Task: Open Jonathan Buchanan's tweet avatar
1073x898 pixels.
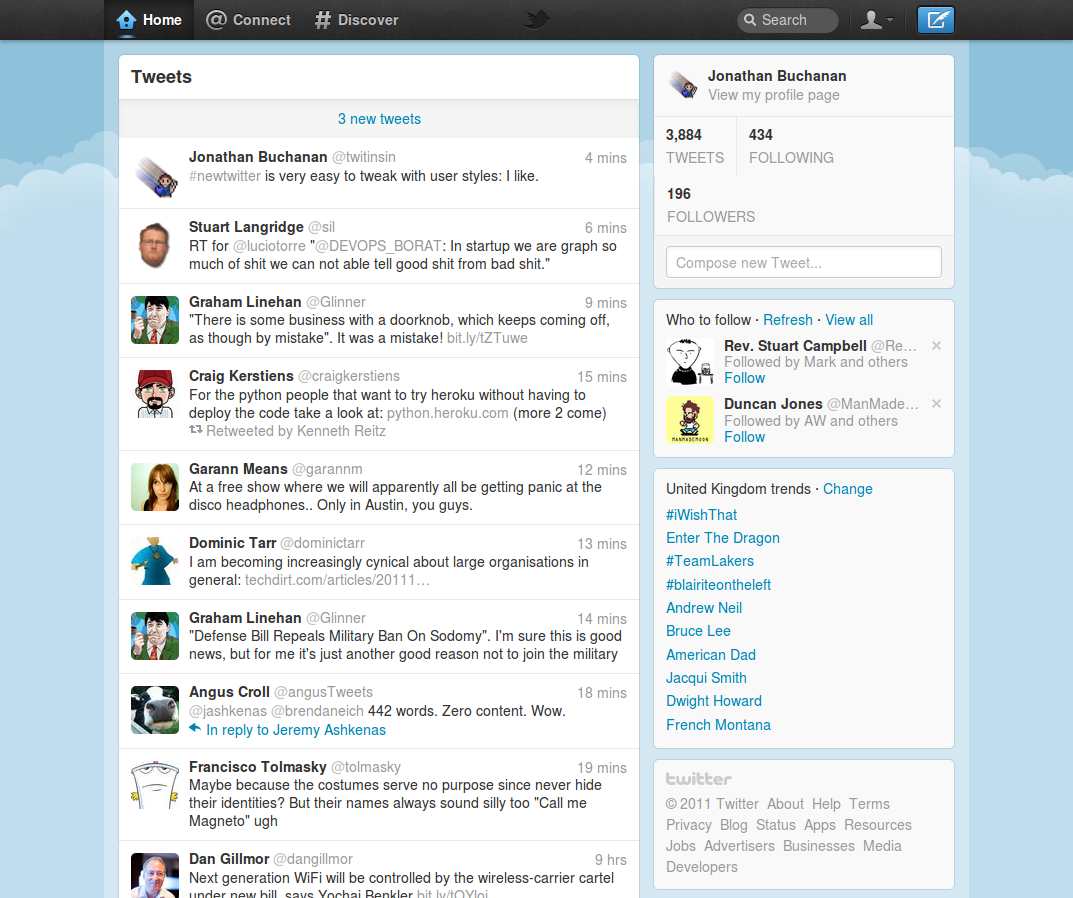Action: (155, 175)
